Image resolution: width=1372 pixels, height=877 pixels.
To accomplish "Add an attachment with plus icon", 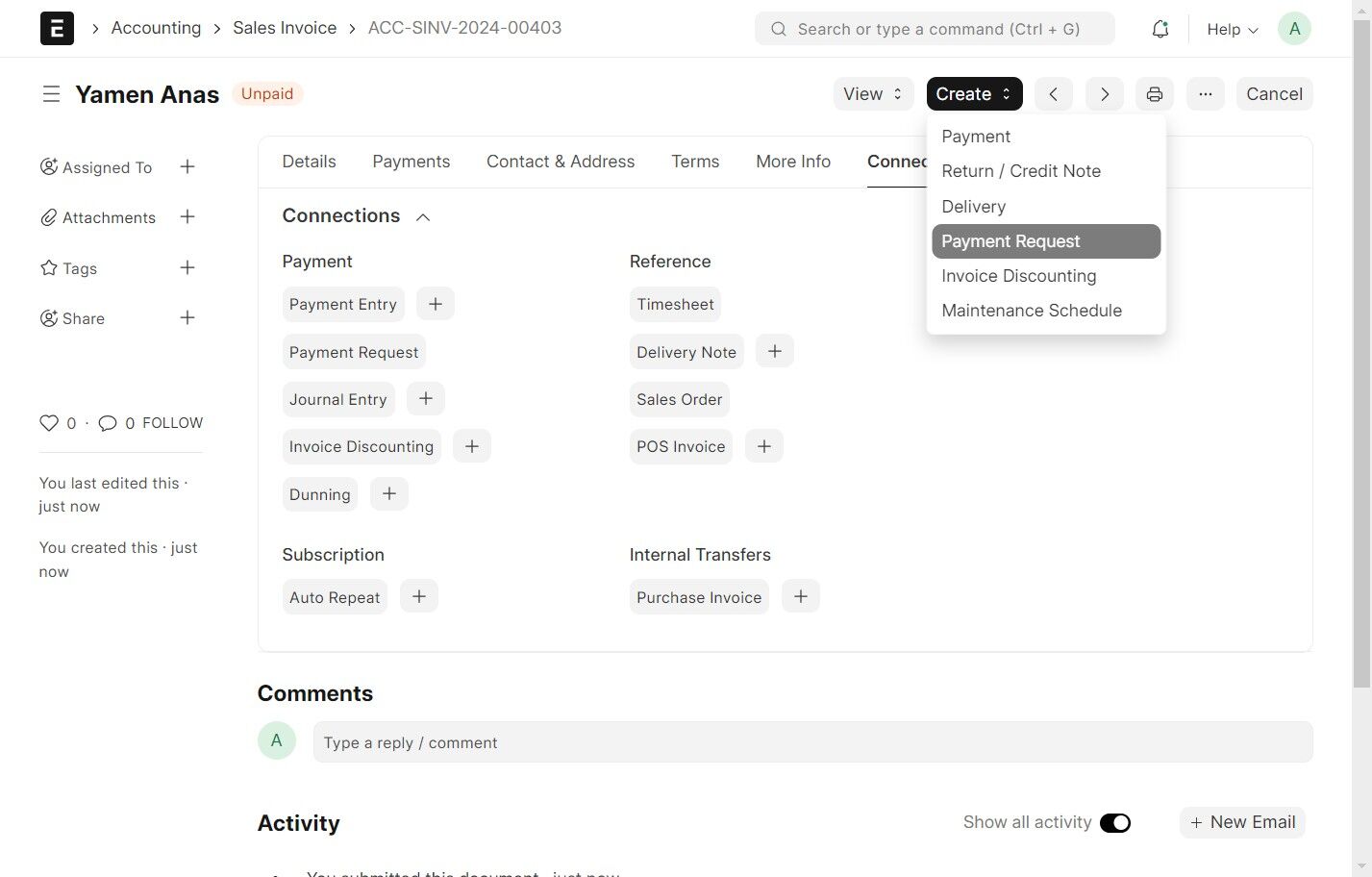I will (187, 217).
